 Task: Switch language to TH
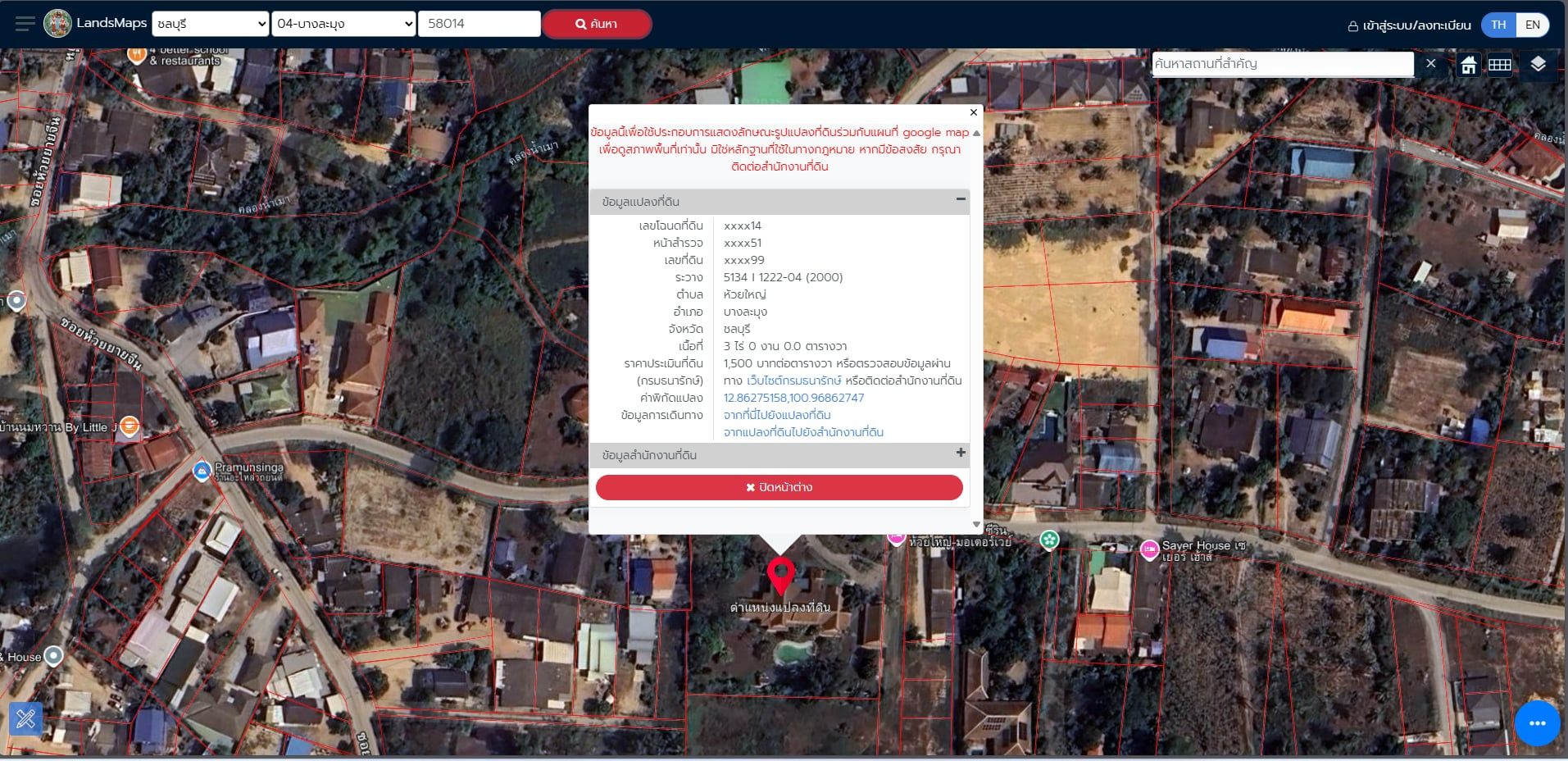click(1498, 25)
